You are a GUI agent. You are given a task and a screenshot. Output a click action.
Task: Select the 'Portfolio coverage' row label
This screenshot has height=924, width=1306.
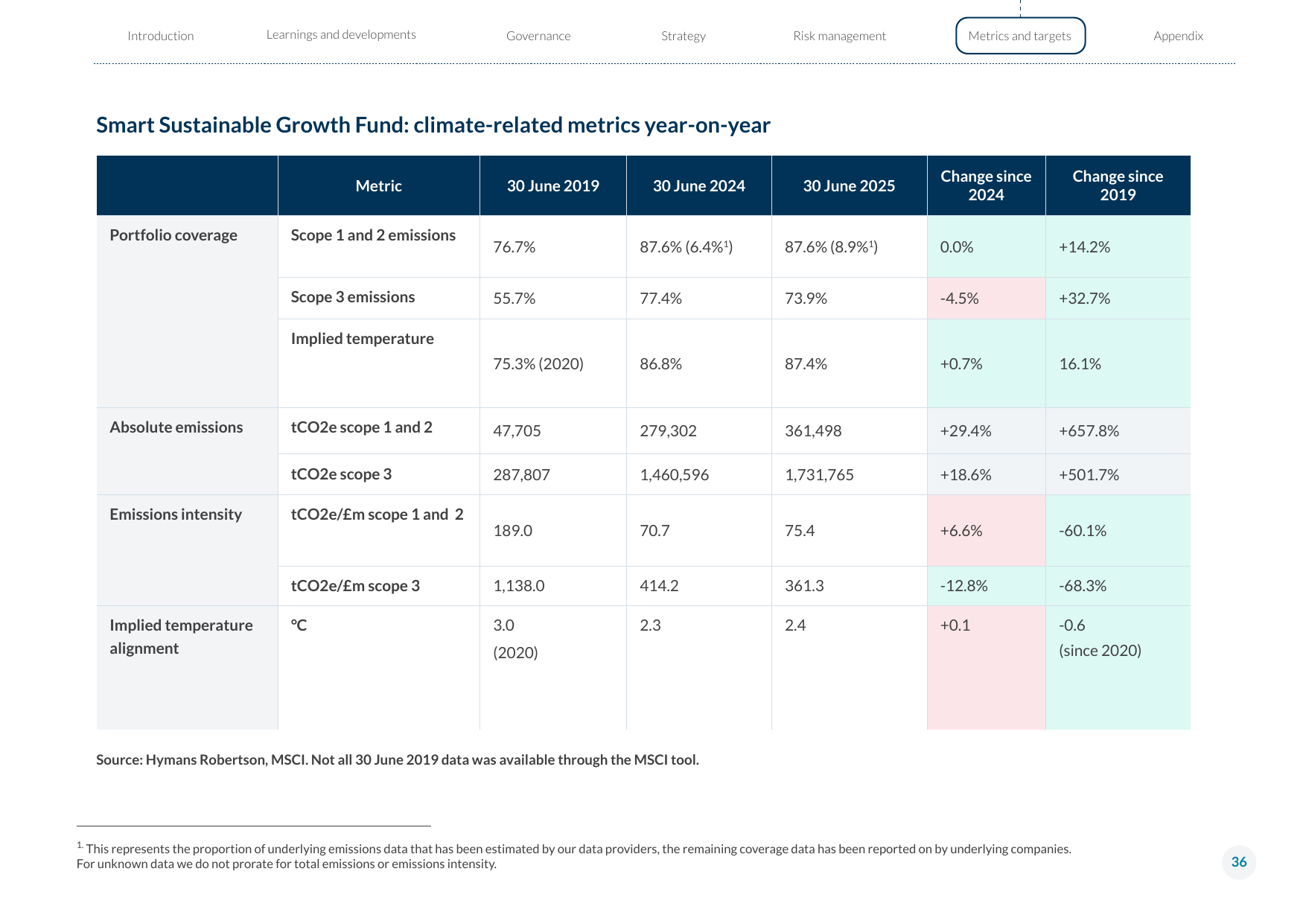click(173, 235)
